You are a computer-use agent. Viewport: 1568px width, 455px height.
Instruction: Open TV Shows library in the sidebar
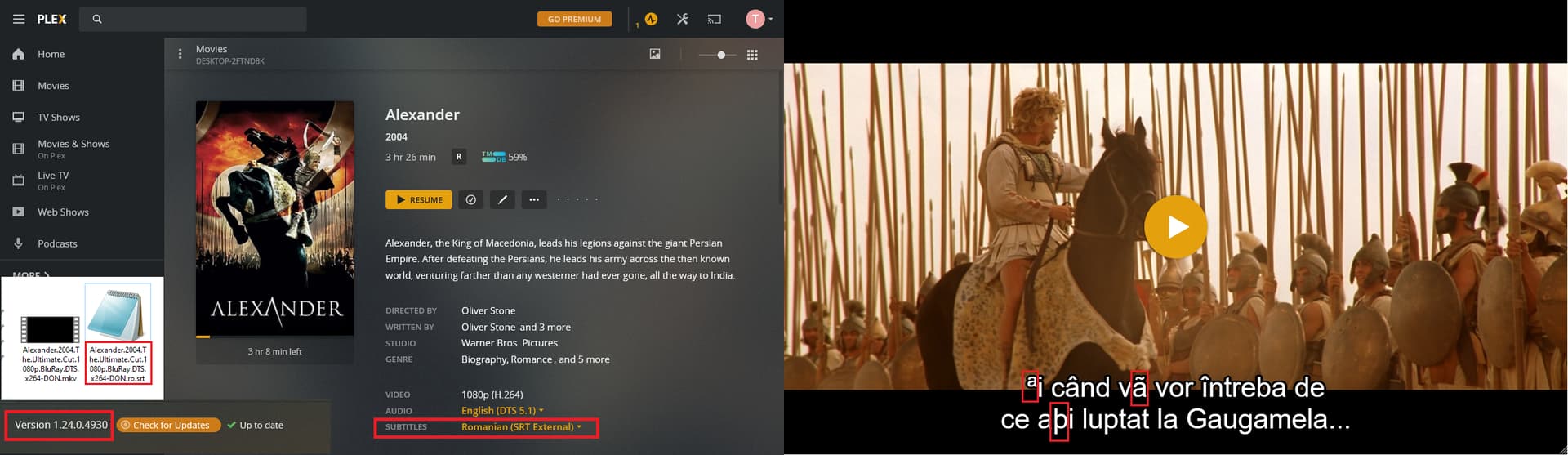coord(59,118)
